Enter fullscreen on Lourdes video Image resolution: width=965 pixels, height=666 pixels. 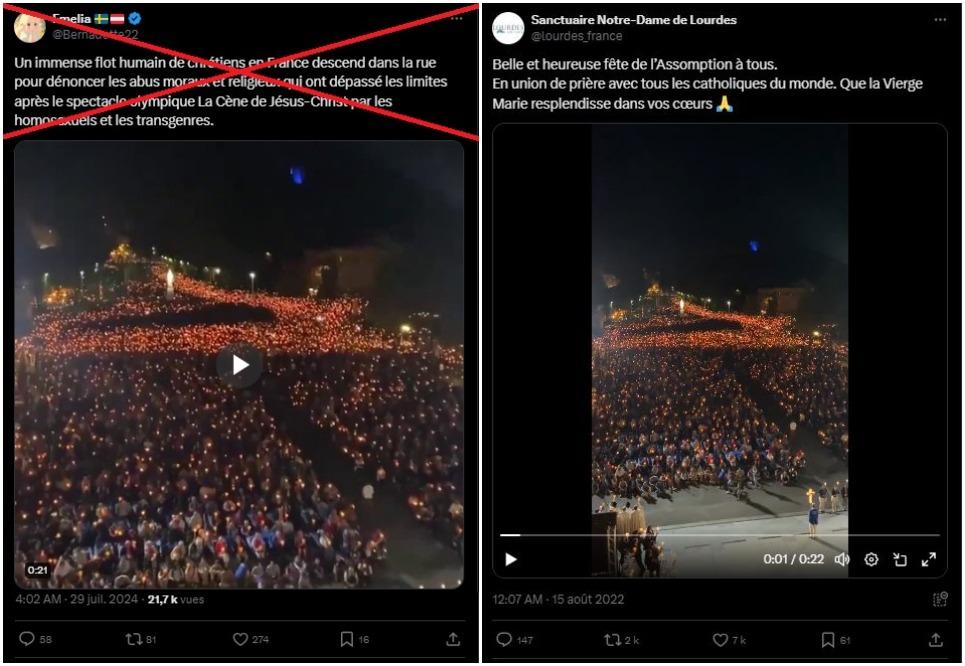pyautogui.click(x=929, y=560)
